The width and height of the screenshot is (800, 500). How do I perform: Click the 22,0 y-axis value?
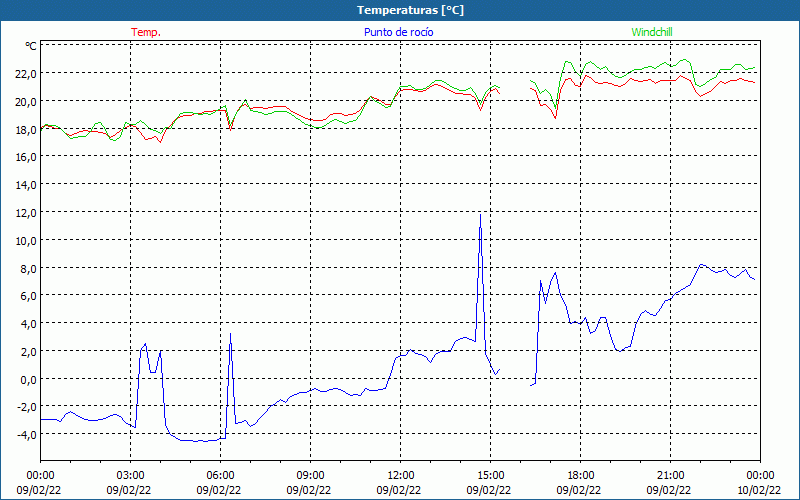[x=27, y=73]
